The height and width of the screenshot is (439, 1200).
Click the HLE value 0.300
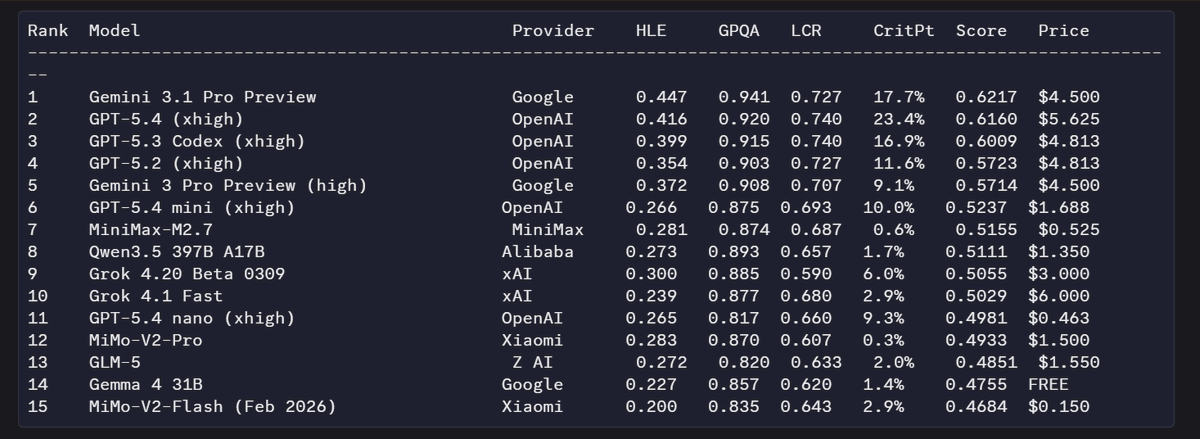[x=651, y=274]
